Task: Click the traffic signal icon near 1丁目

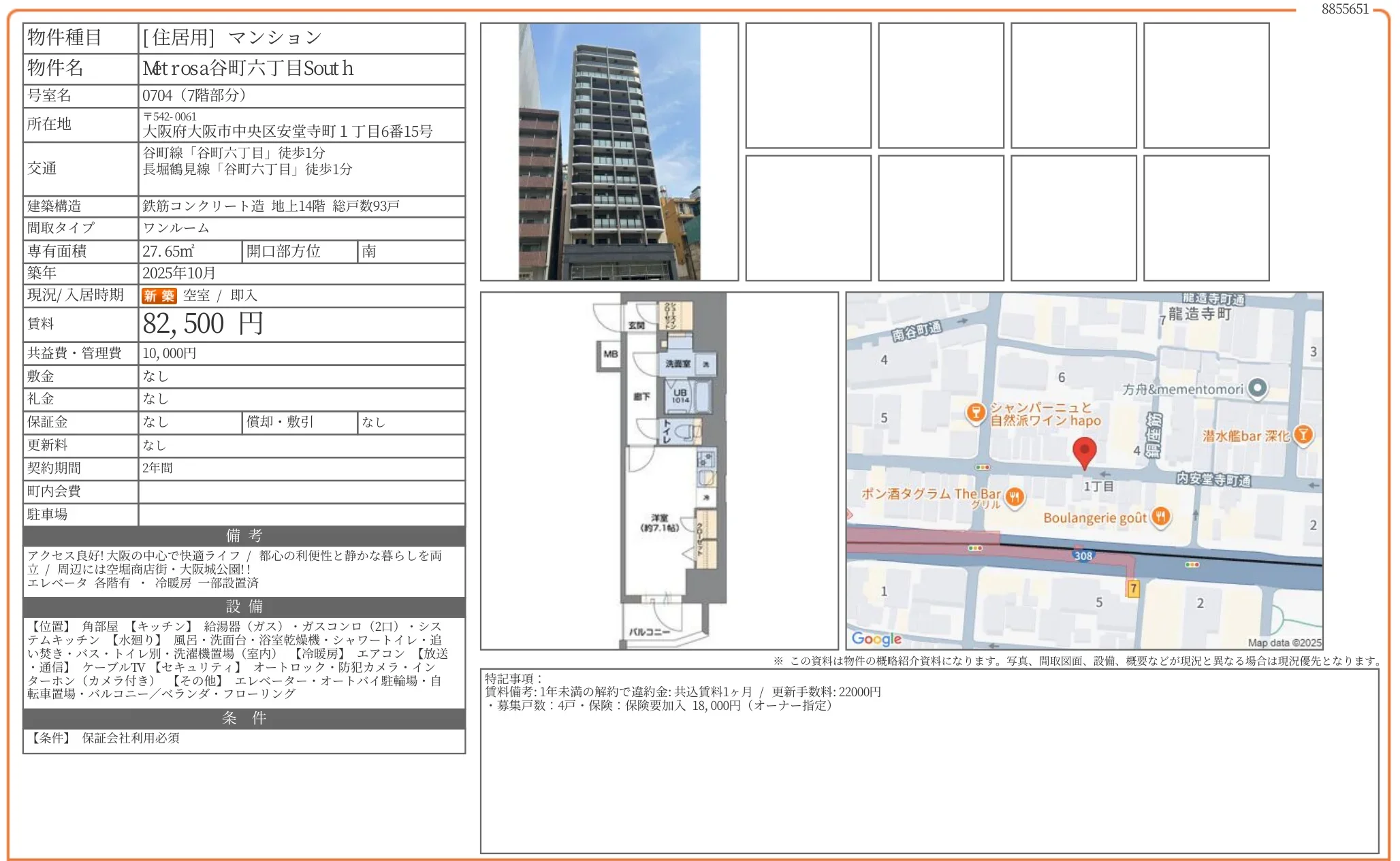Action: [983, 467]
